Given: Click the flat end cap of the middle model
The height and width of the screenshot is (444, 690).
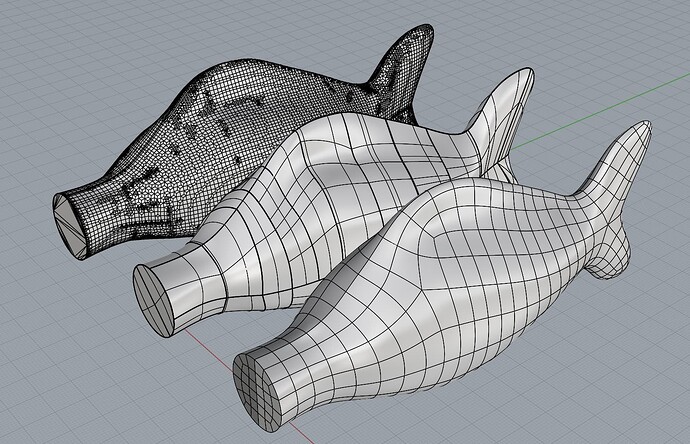Looking at the screenshot, I should pyautogui.click(x=152, y=301).
